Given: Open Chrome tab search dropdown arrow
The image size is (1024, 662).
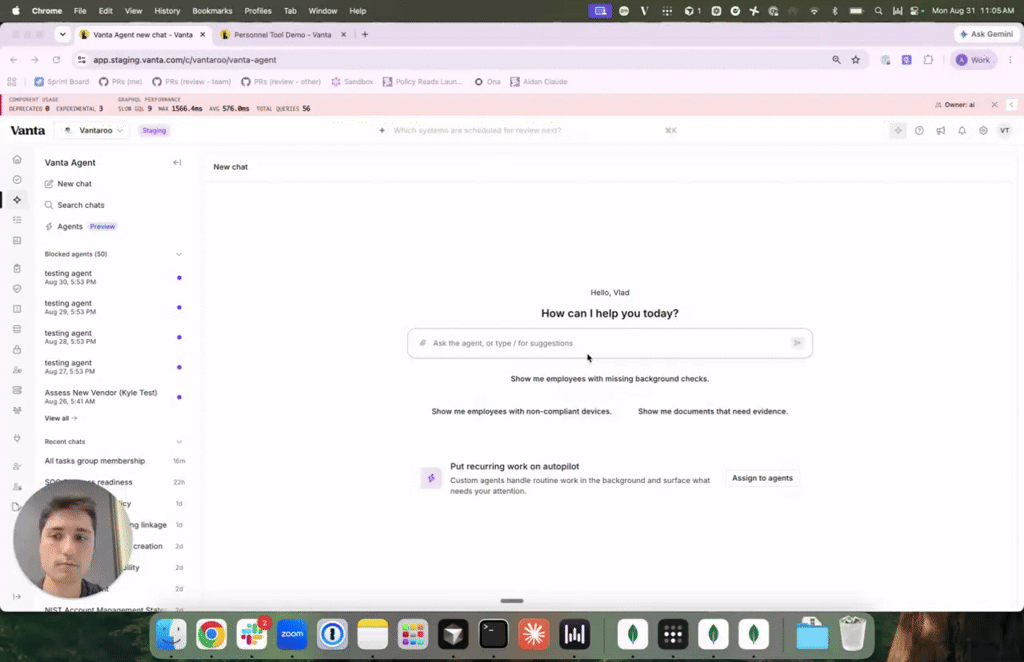Looking at the screenshot, I should [x=62, y=35].
